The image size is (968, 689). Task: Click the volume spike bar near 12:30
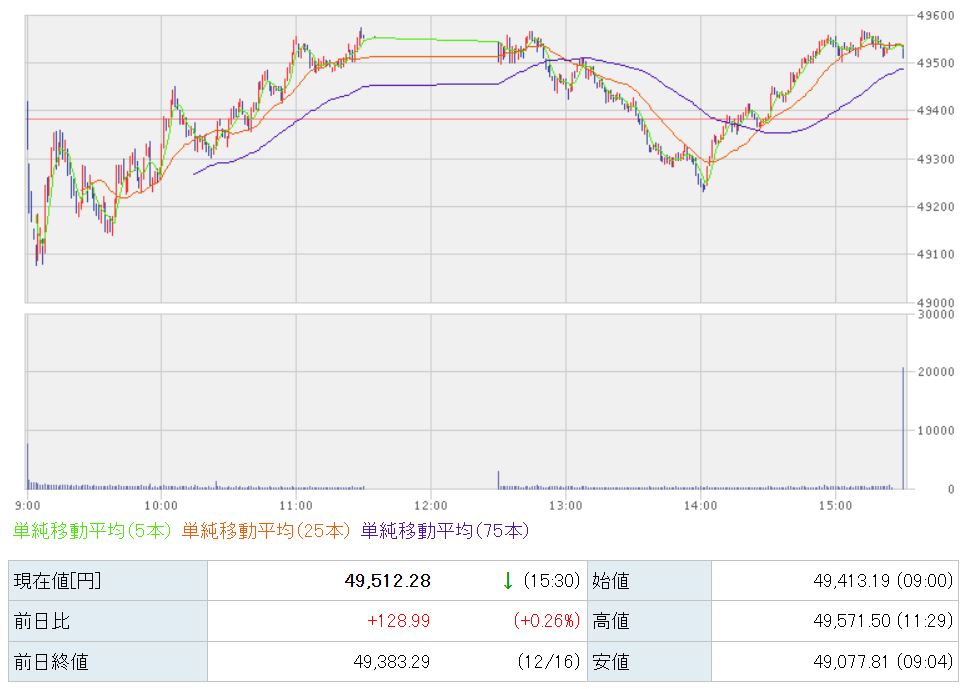pos(498,479)
